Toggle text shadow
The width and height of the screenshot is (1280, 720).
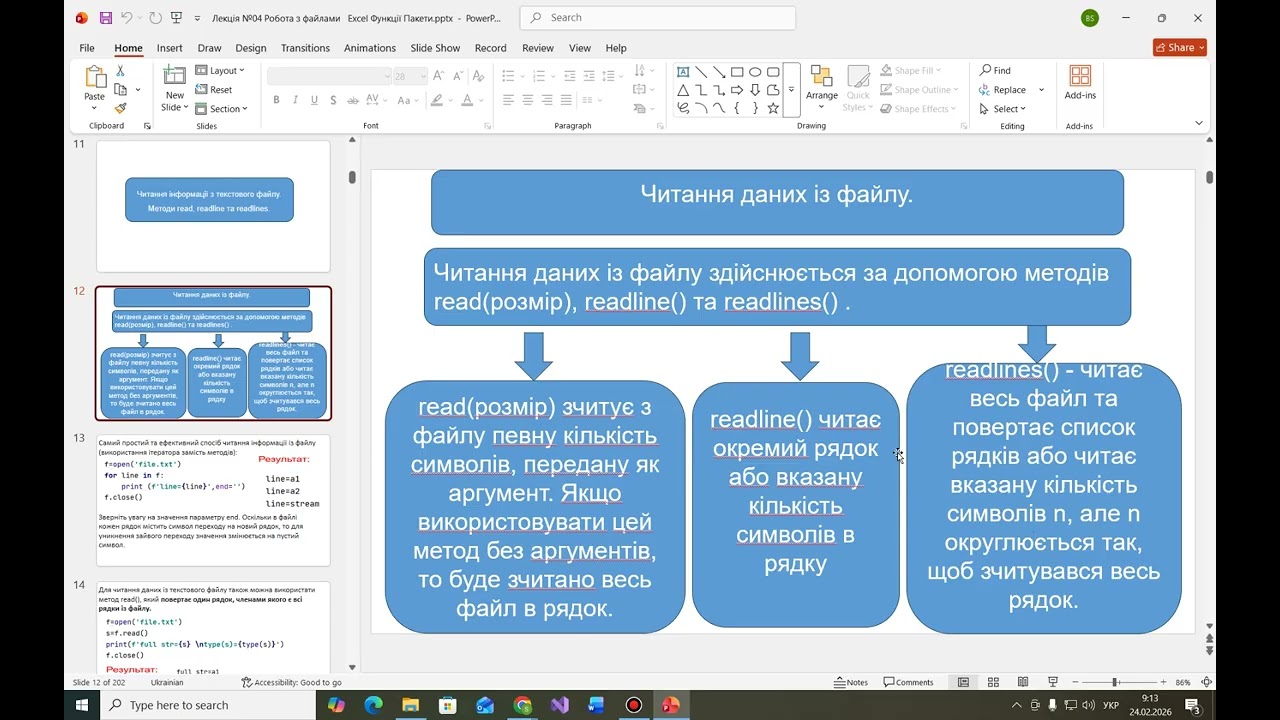(333, 100)
